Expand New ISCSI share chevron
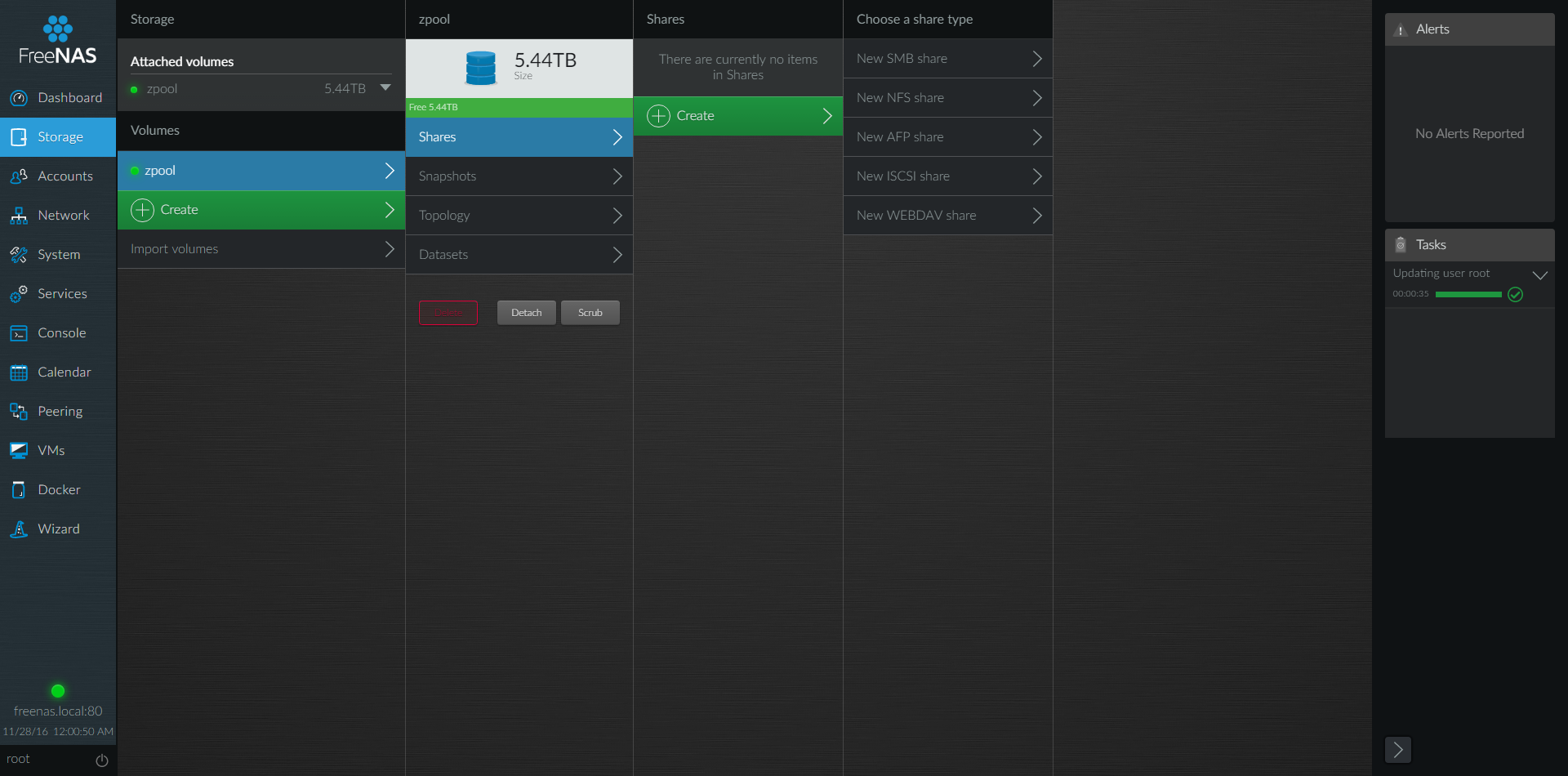 click(x=1037, y=176)
